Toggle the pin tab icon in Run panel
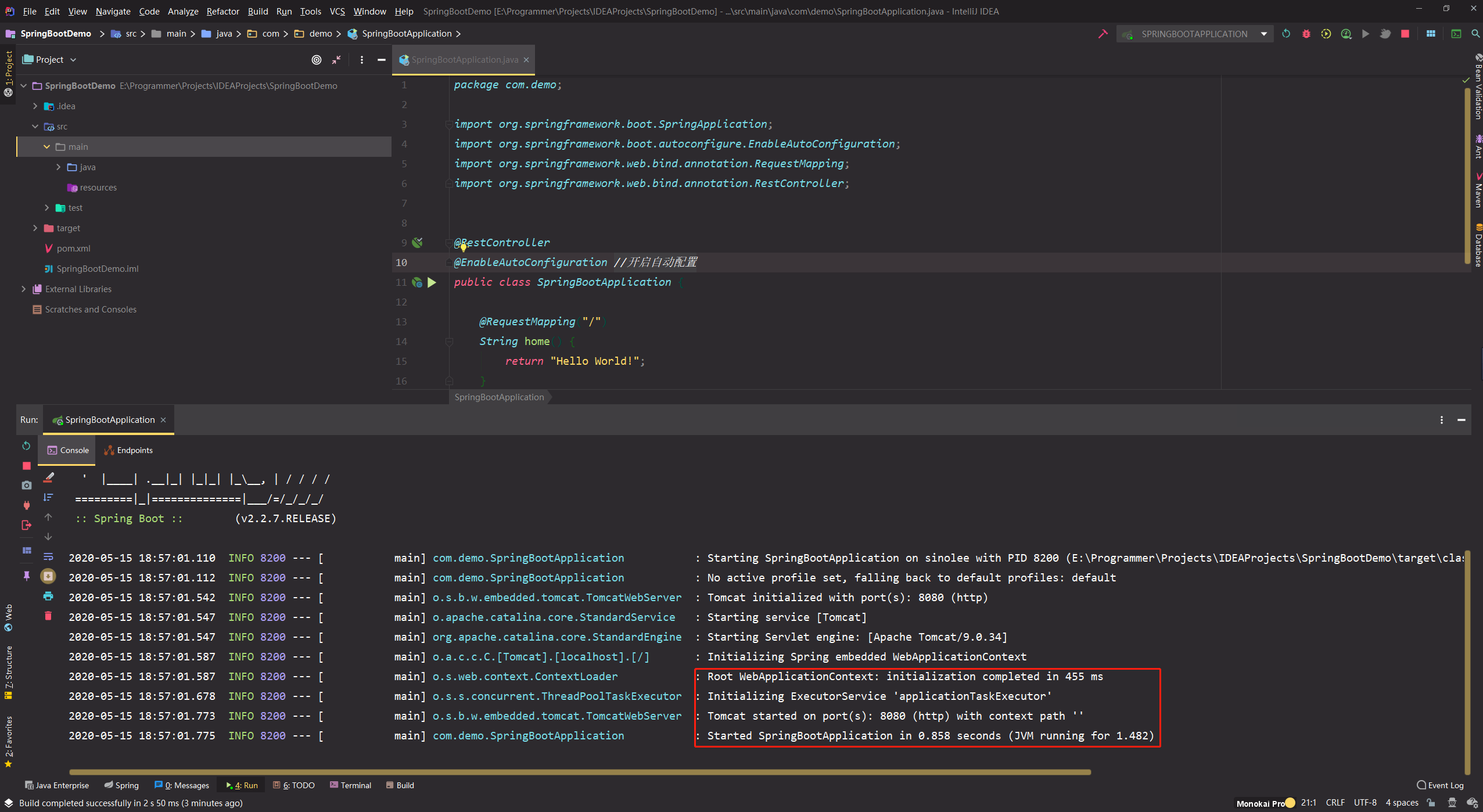 tap(27, 576)
